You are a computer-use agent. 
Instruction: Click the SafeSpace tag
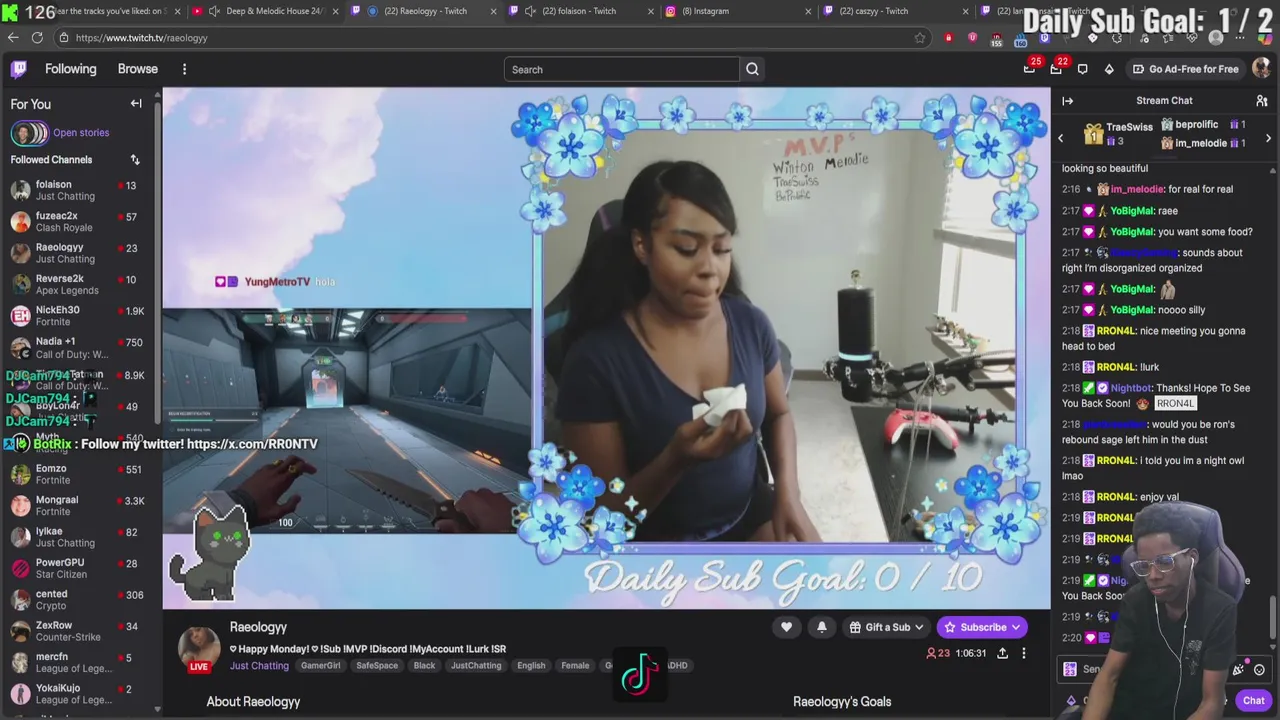click(377, 666)
